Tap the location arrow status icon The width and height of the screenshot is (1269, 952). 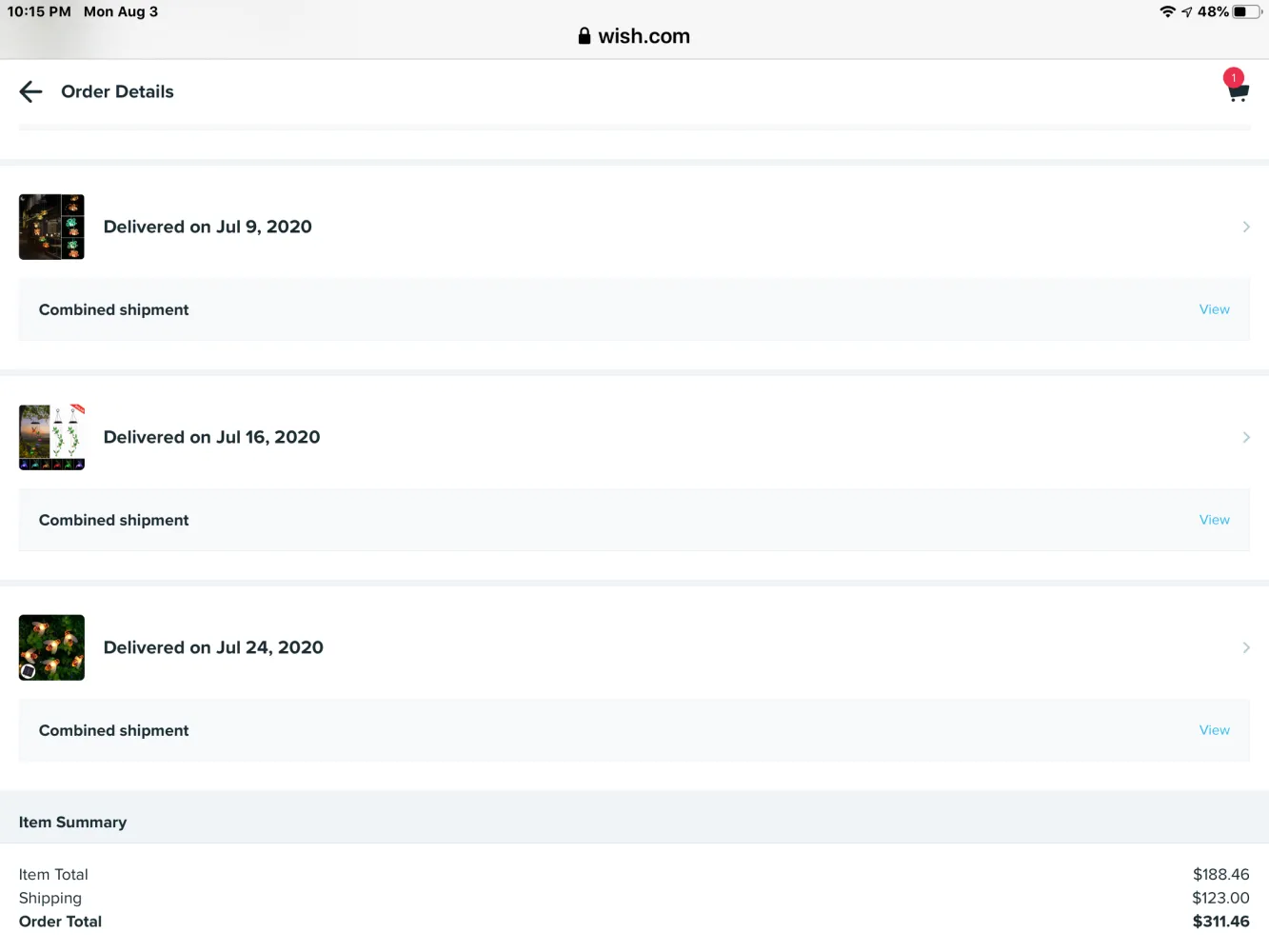1186,12
